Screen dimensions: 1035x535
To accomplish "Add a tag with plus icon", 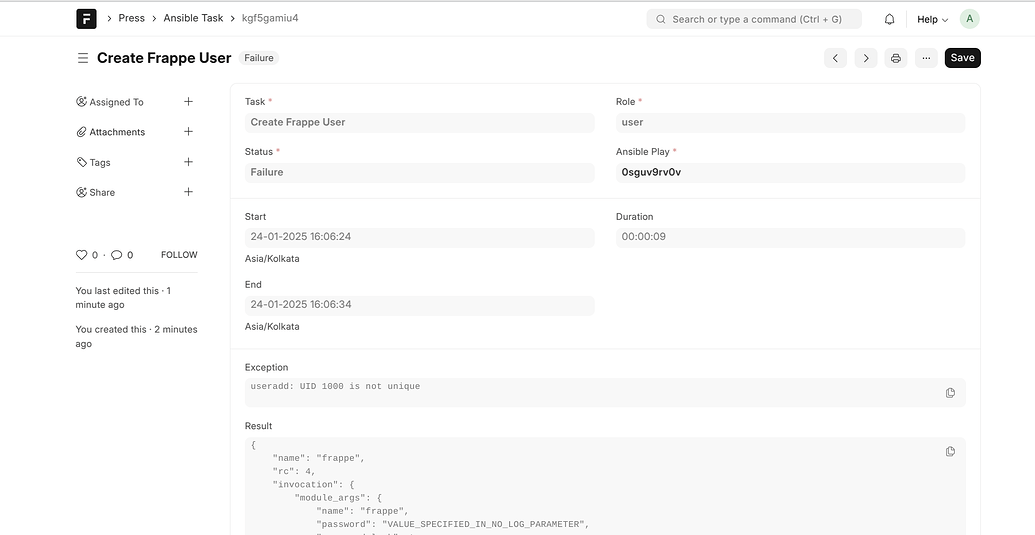I will click(188, 162).
